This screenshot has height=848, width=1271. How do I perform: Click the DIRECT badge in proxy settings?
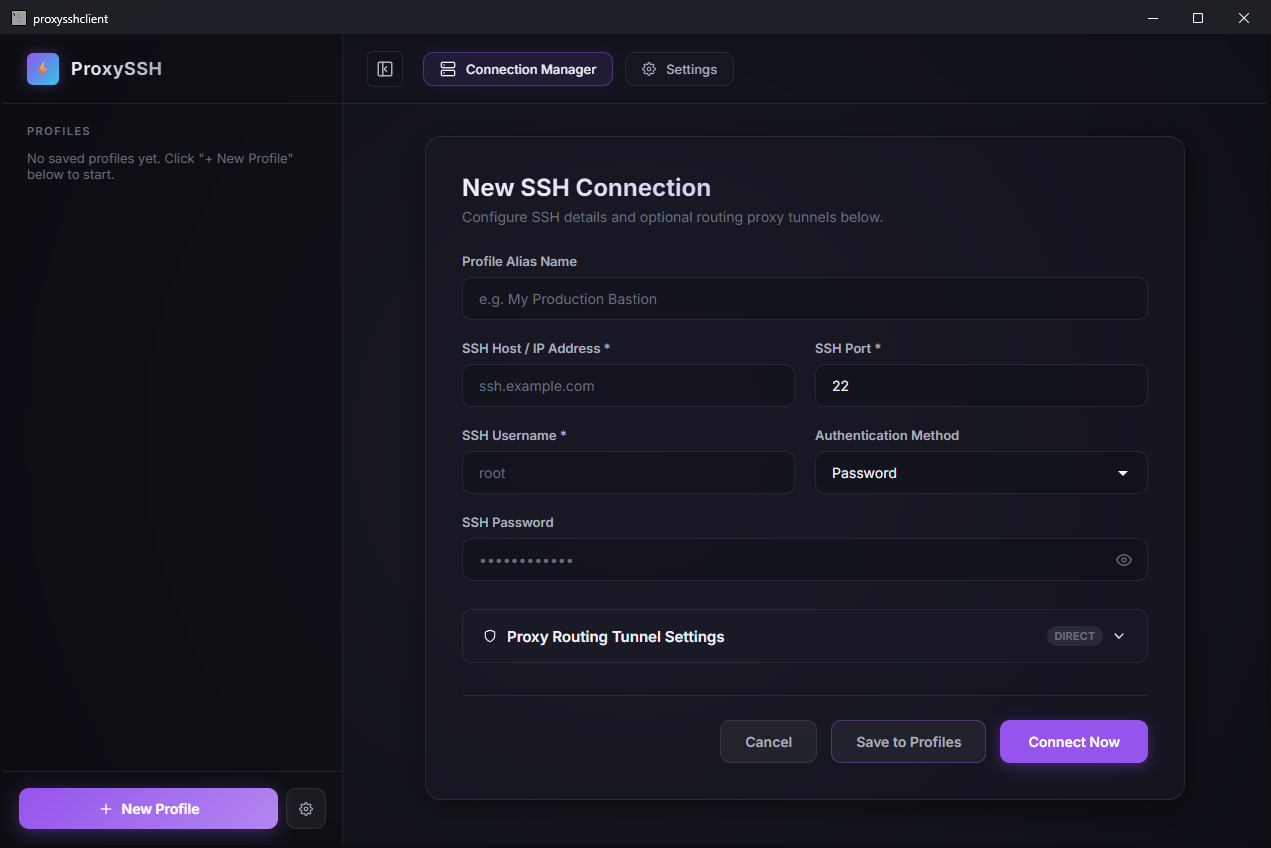(x=1075, y=636)
